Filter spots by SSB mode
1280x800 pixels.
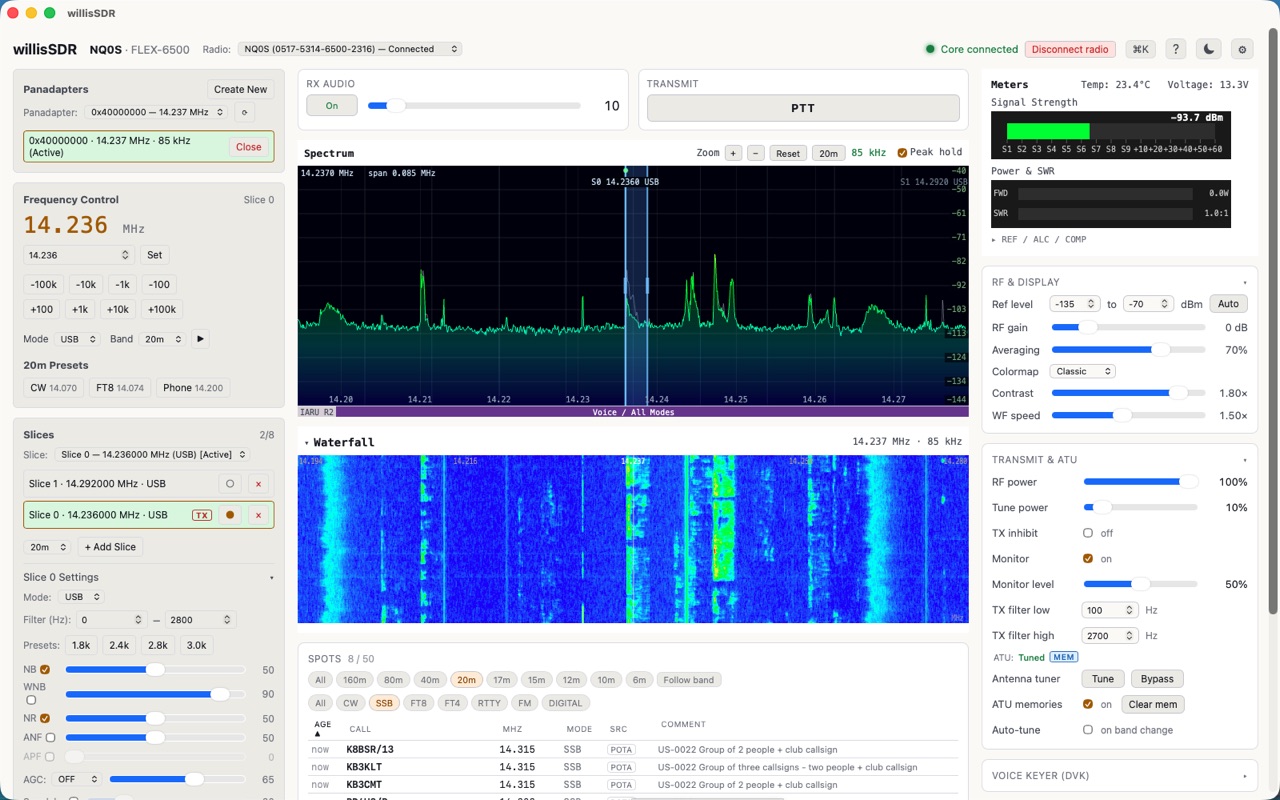[x=384, y=703]
